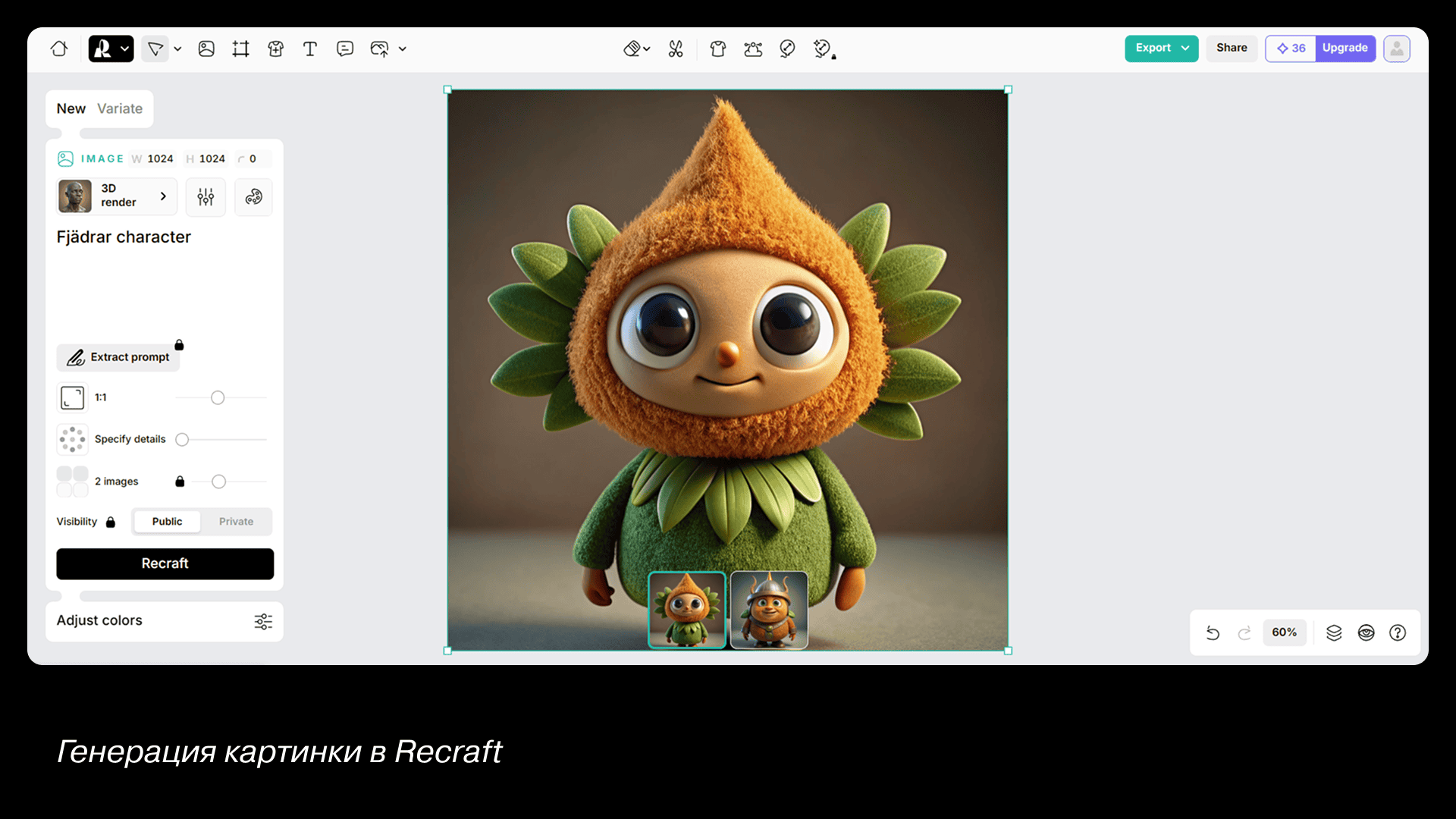Select the image generation tool
This screenshot has width=1456, height=819.
click(206, 49)
